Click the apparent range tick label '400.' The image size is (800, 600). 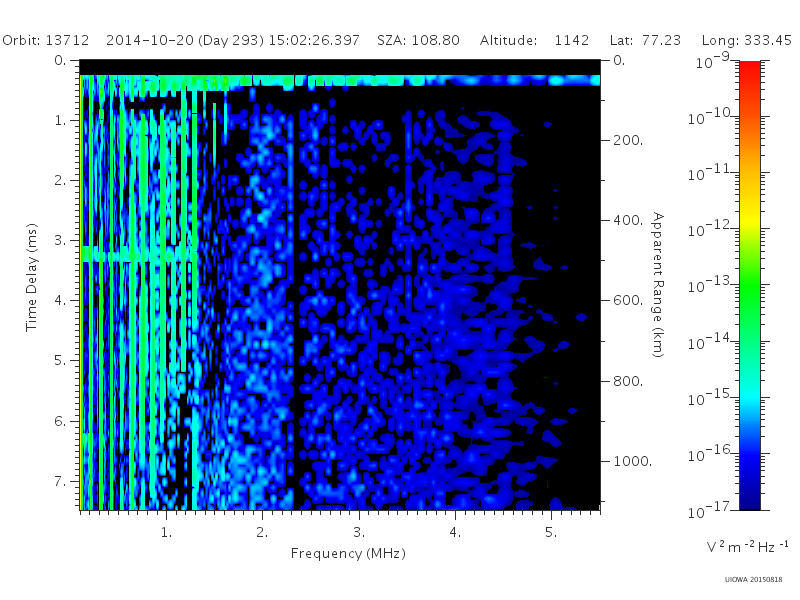coord(628,220)
